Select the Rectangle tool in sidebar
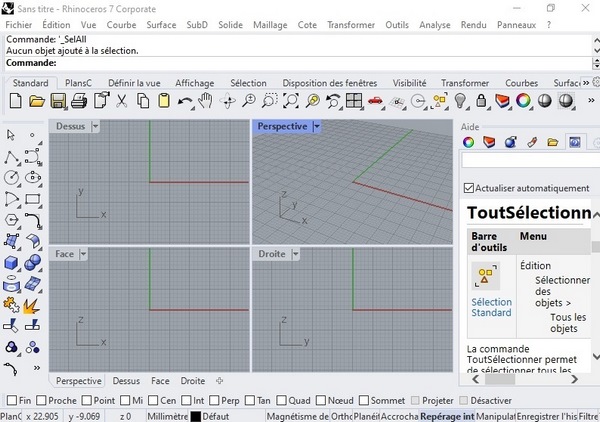The width and height of the screenshot is (600, 422). (33, 199)
